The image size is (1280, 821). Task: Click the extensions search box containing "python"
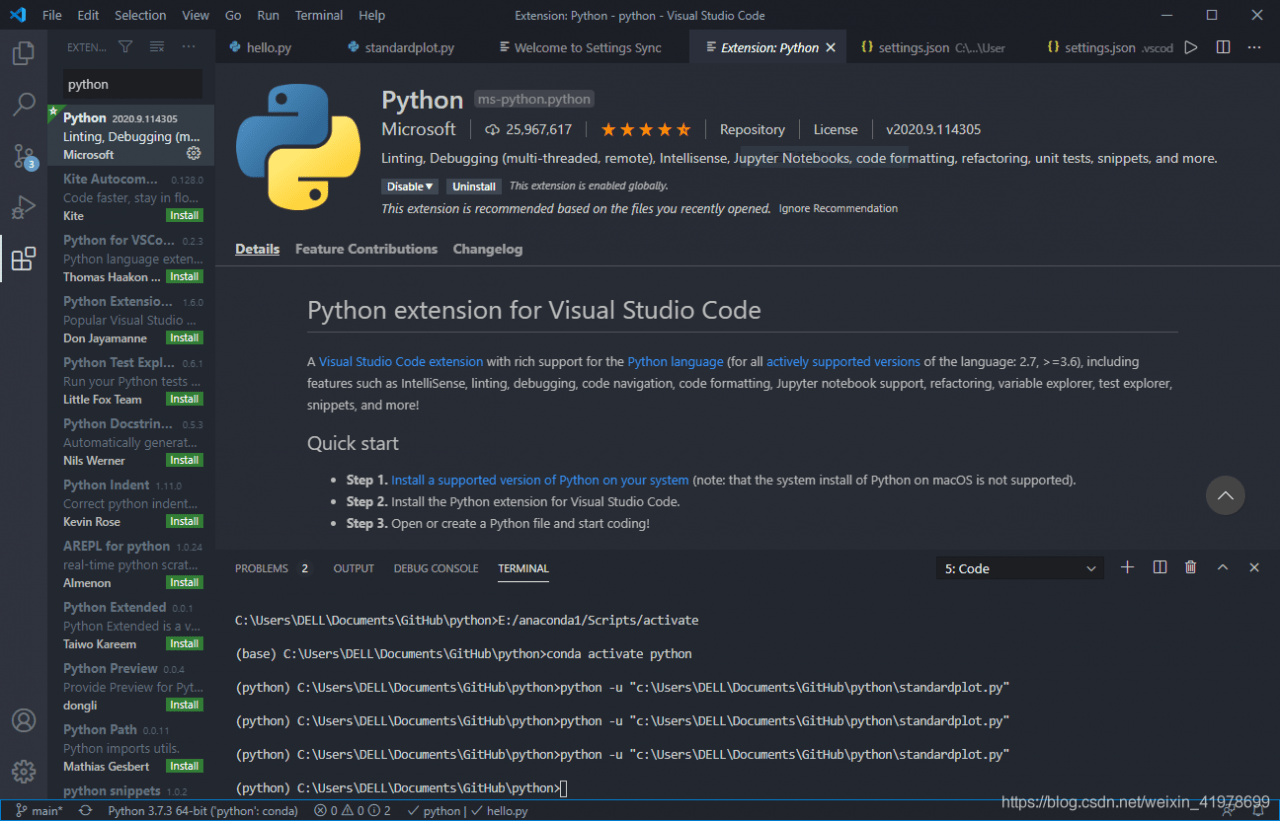132,86
